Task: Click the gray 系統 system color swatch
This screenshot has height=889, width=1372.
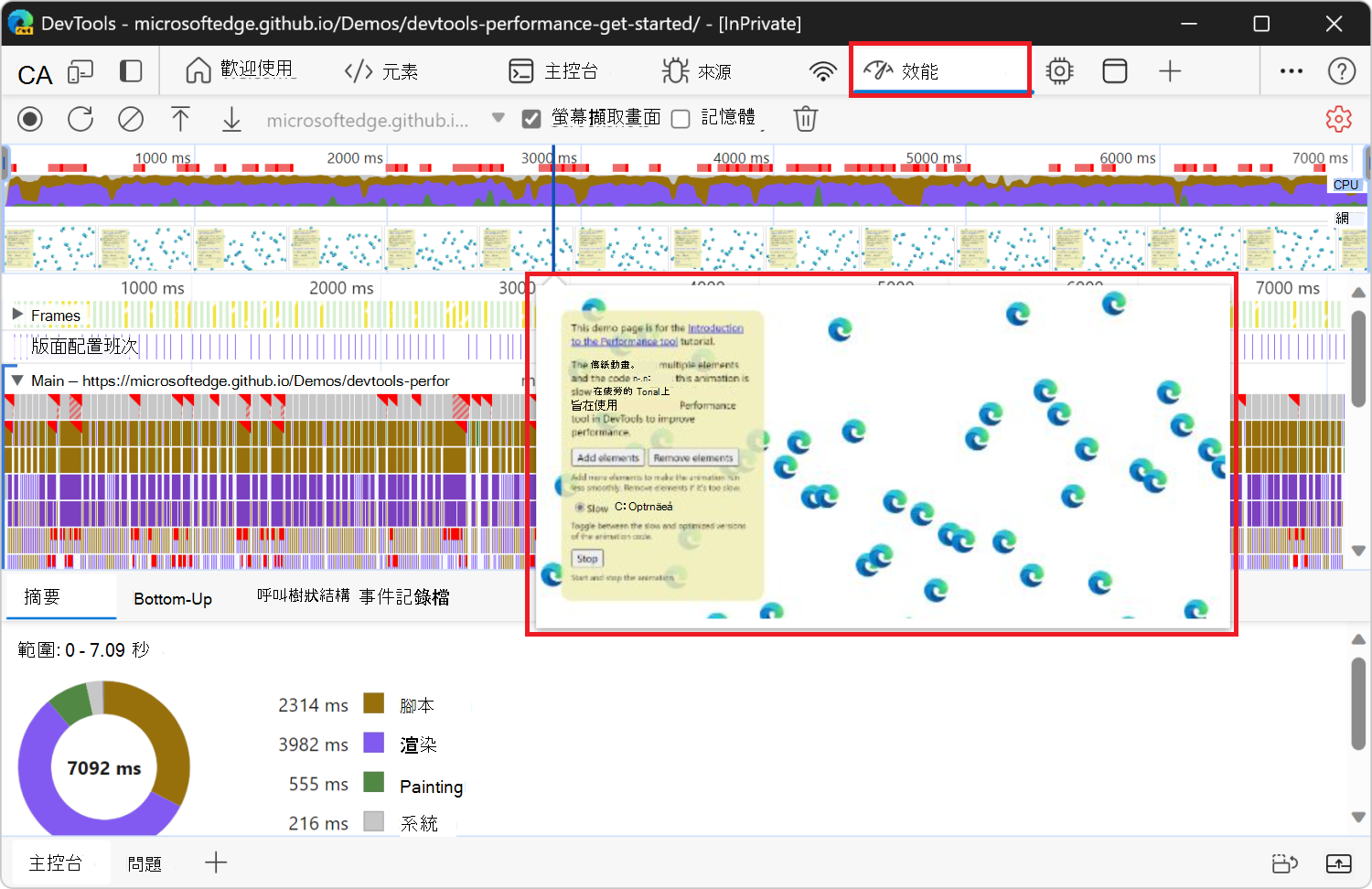Action: 373,821
